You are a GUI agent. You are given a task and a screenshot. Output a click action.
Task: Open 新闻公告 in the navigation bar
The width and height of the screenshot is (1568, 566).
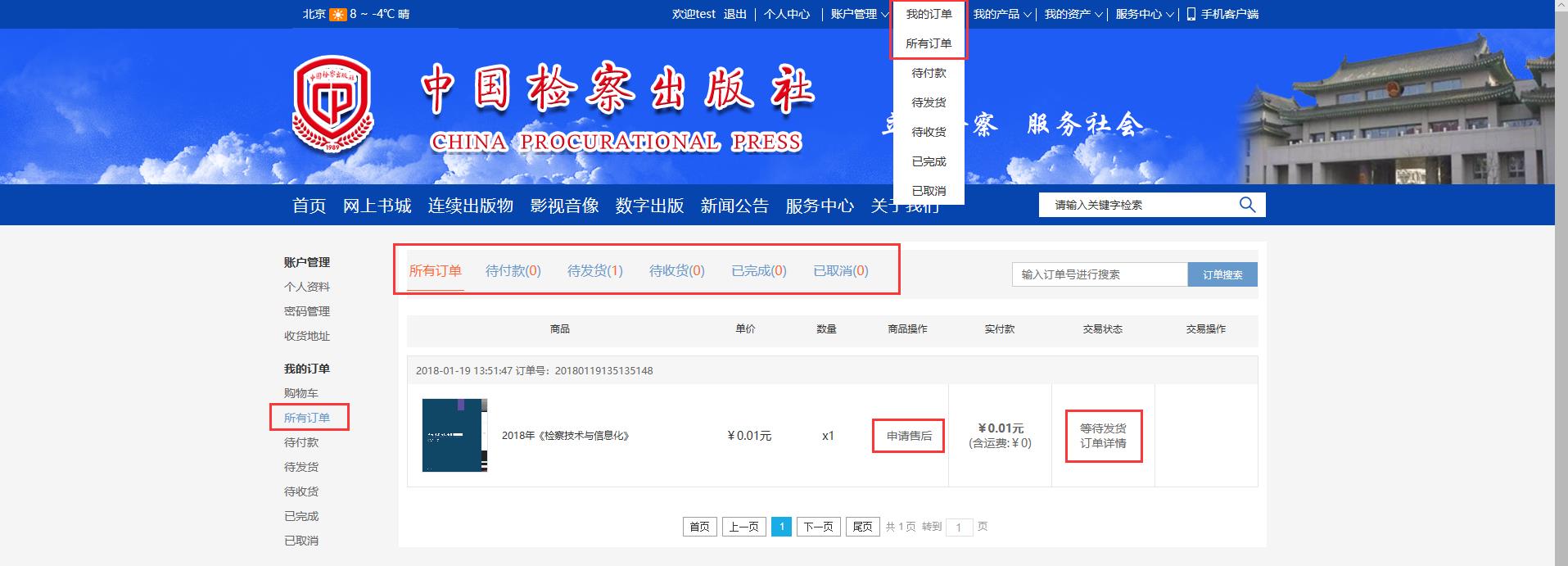(x=735, y=206)
